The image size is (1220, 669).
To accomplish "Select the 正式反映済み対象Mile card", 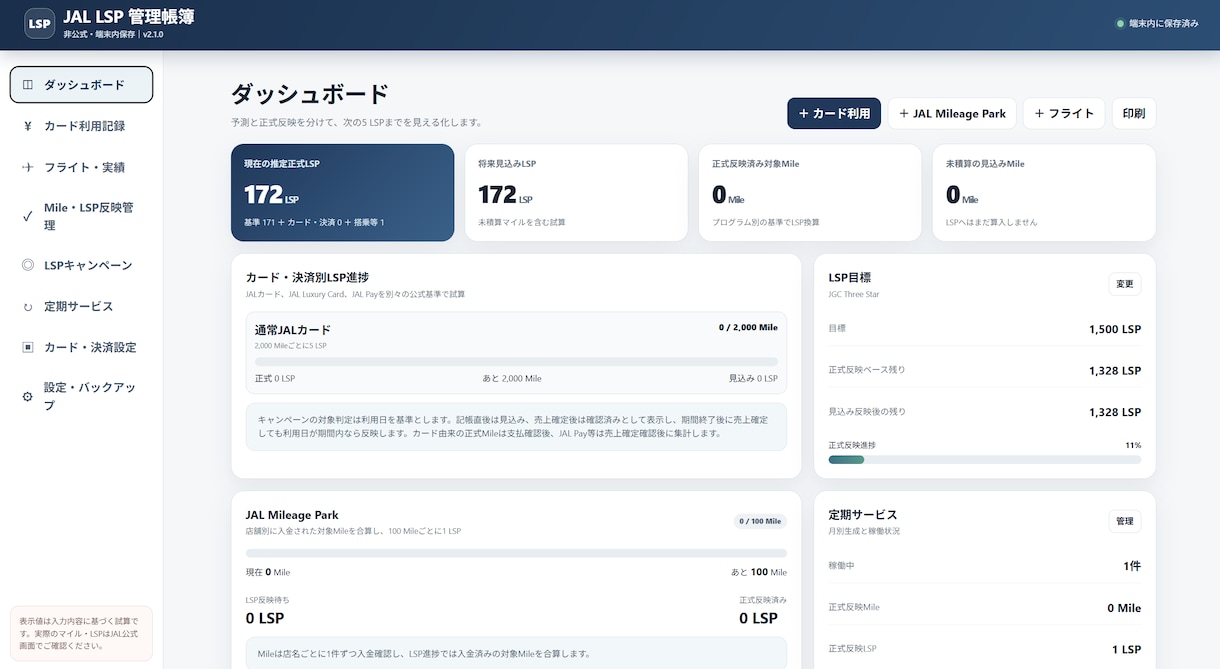I will (810, 193).
